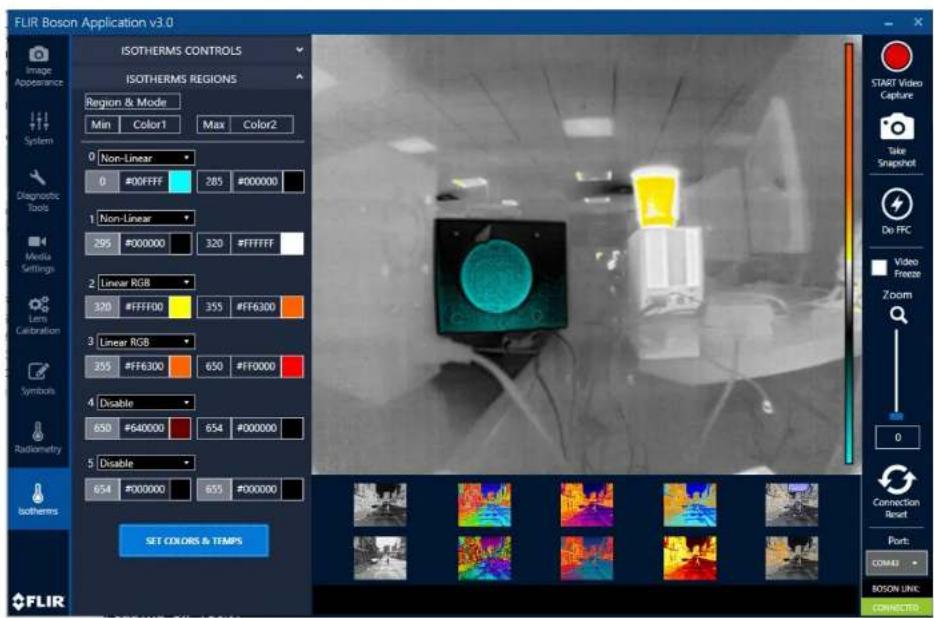Screen dimensions: 934x618
Task: Collapse the Isotherms Regions section
Action: 299,77
